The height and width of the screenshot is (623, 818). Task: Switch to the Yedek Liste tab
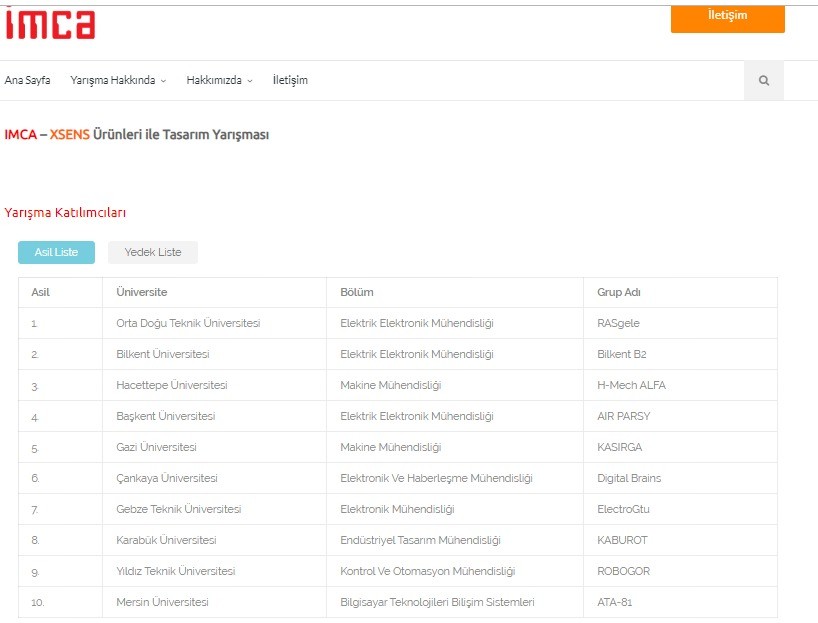point(153,253)
